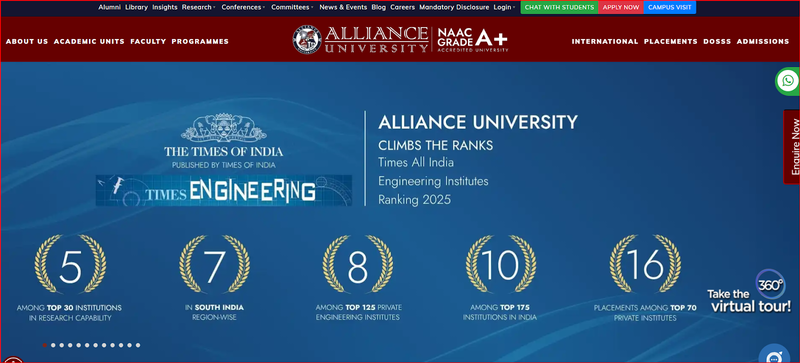Click the rank 7 laurel badge
Screen dimensions: 800x363
click(x=214, y=264)
